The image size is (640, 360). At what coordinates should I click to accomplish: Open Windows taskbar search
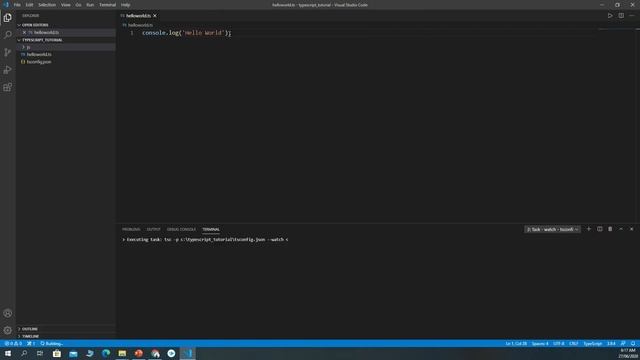pyautogui.click(x=24, y=353)
